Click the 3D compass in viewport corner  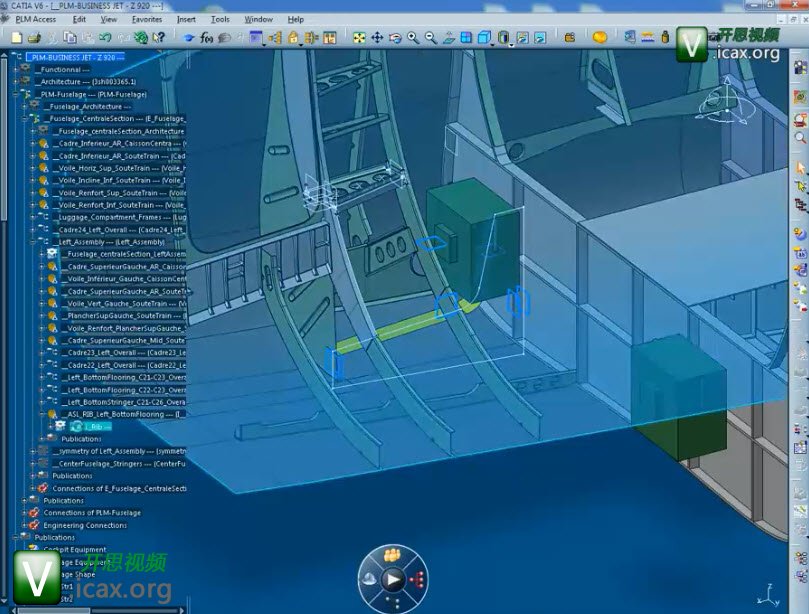722,102
